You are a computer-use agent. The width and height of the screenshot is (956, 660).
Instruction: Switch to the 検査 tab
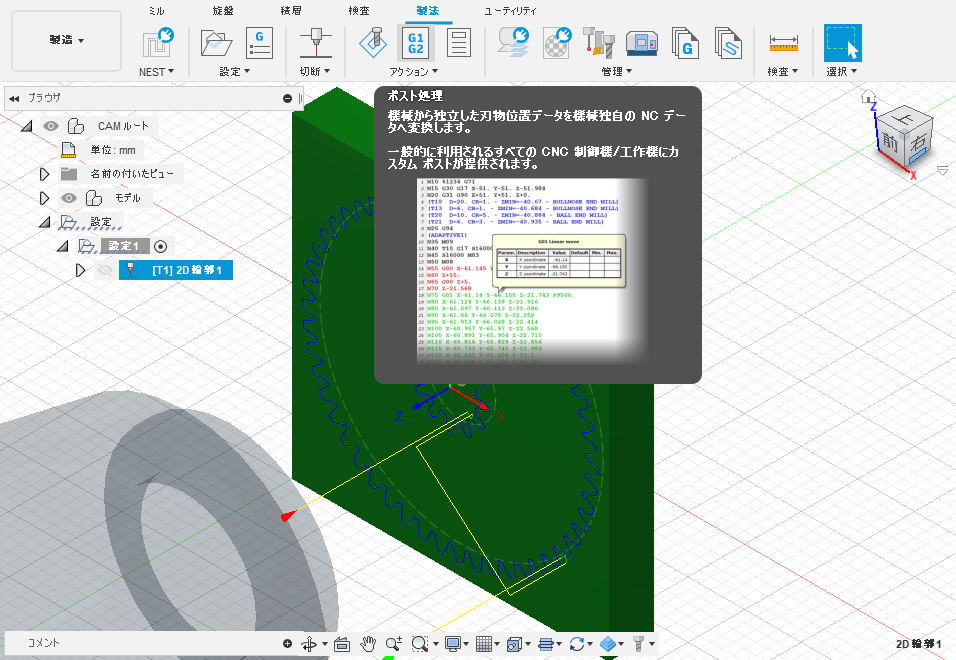[x=358, y=10]
